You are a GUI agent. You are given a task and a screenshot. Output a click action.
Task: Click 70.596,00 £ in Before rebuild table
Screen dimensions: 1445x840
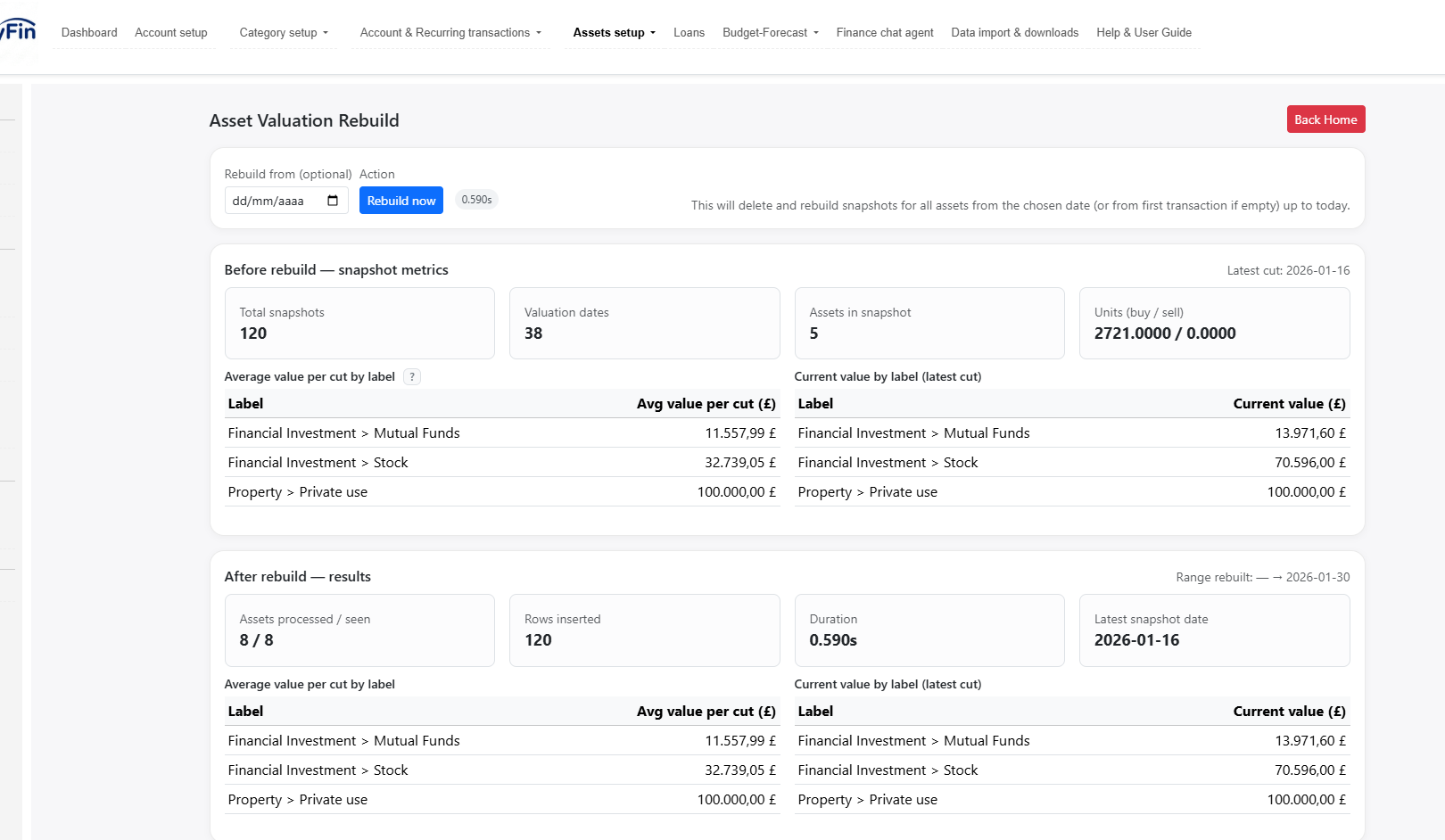point(1310,463)
